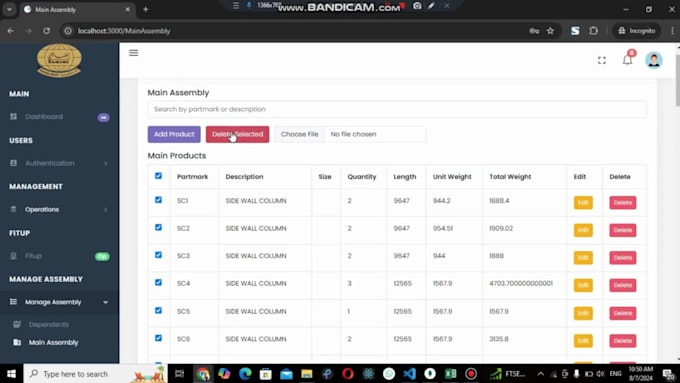Open Visual Studio Code from taskbar
680x383 pixels.
click(x=409, y=373)
